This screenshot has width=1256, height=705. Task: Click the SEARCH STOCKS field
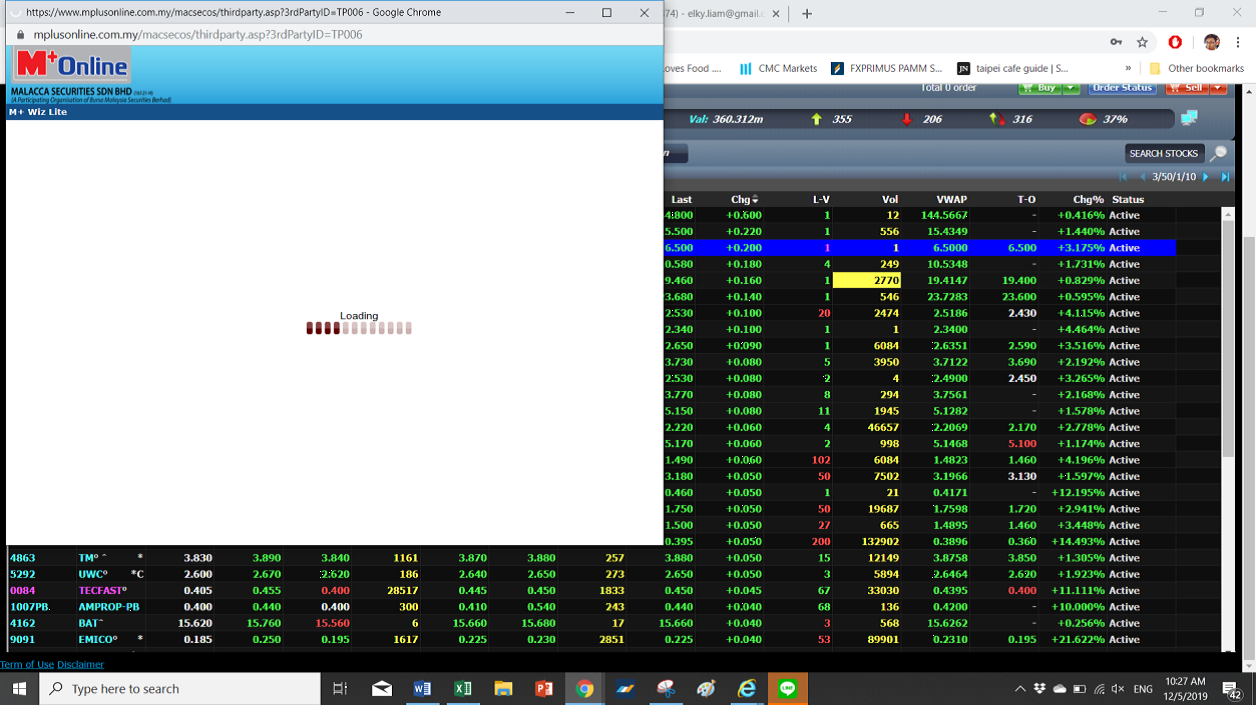point(1162,153)
